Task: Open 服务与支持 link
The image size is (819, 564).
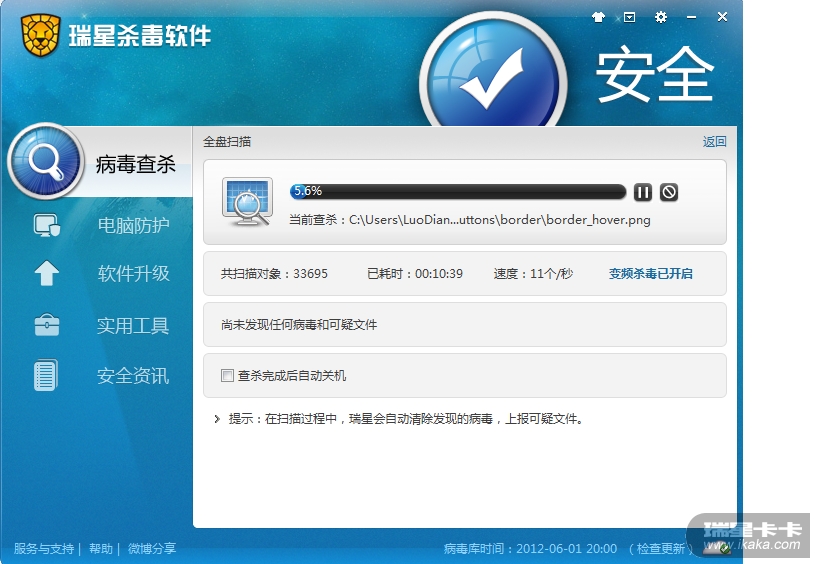Action: click(44, 548)
